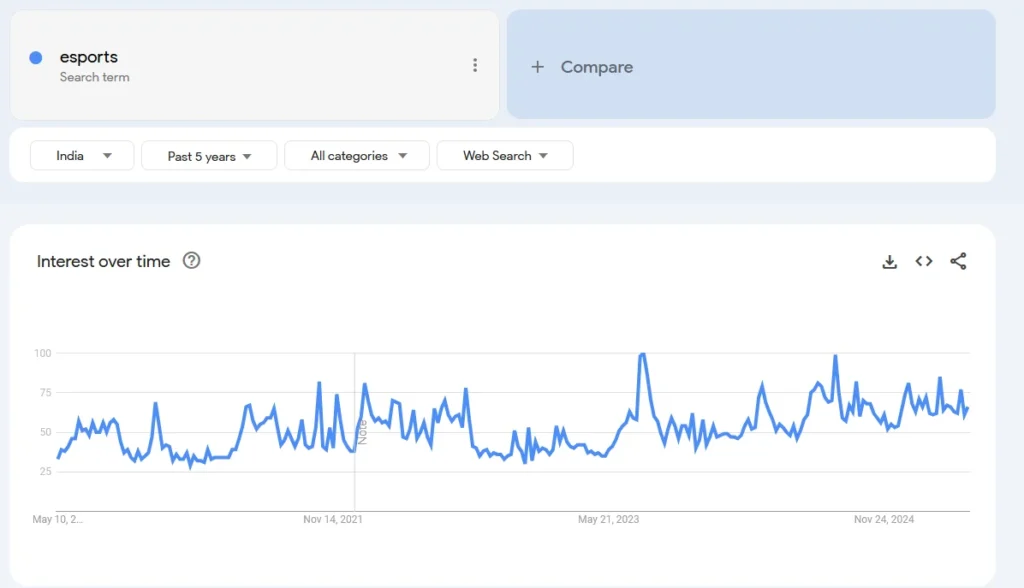Expand the All categories dropdown
This screenshot has height=588, width=1024.
tap(357, 156)
